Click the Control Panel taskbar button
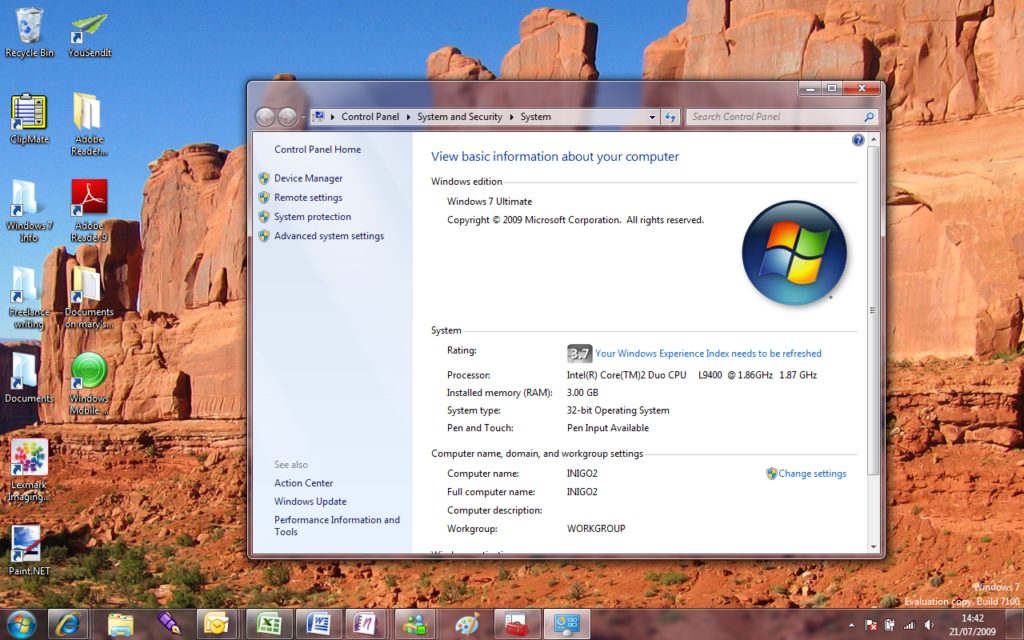 (567, 624)
